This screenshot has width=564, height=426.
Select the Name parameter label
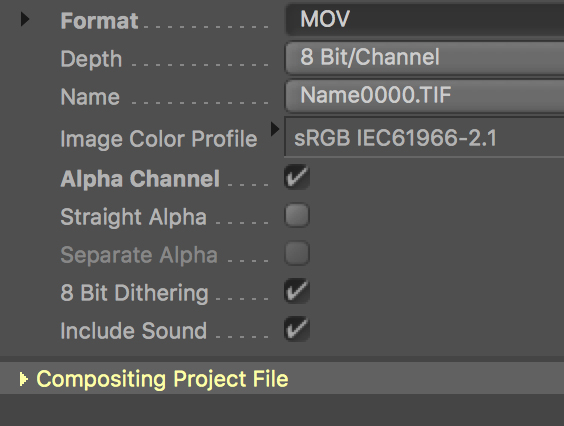pyautogui.click(x=90, y=97)
